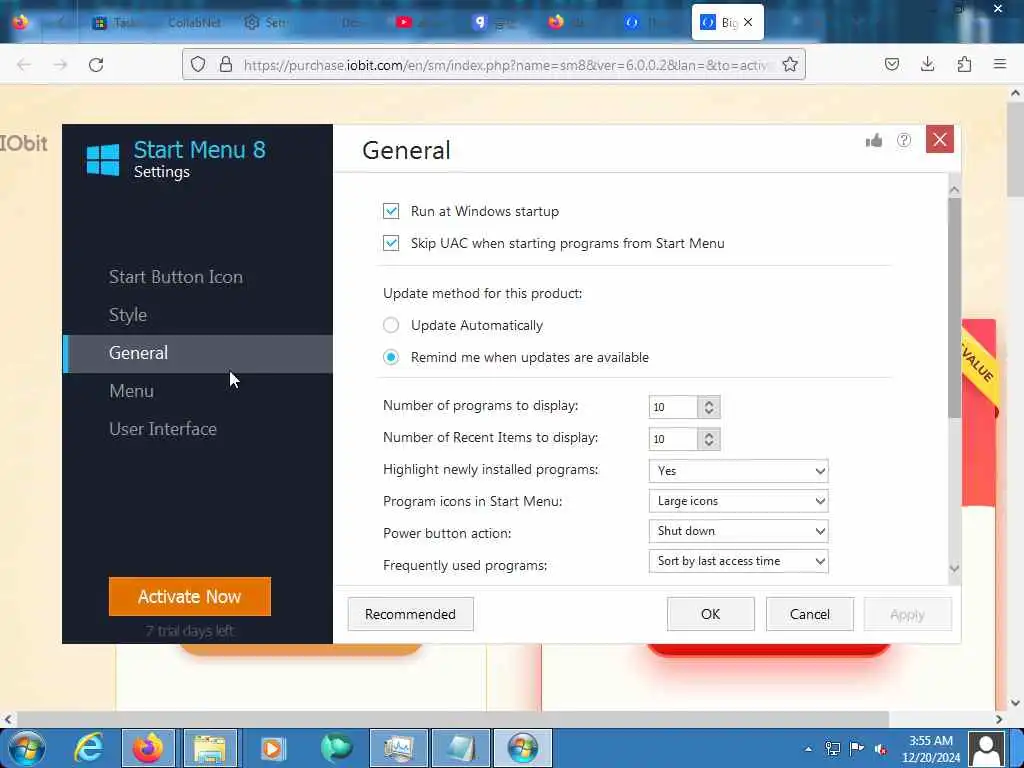
Task: Click the Activate Now button
Action: point(190,596)
